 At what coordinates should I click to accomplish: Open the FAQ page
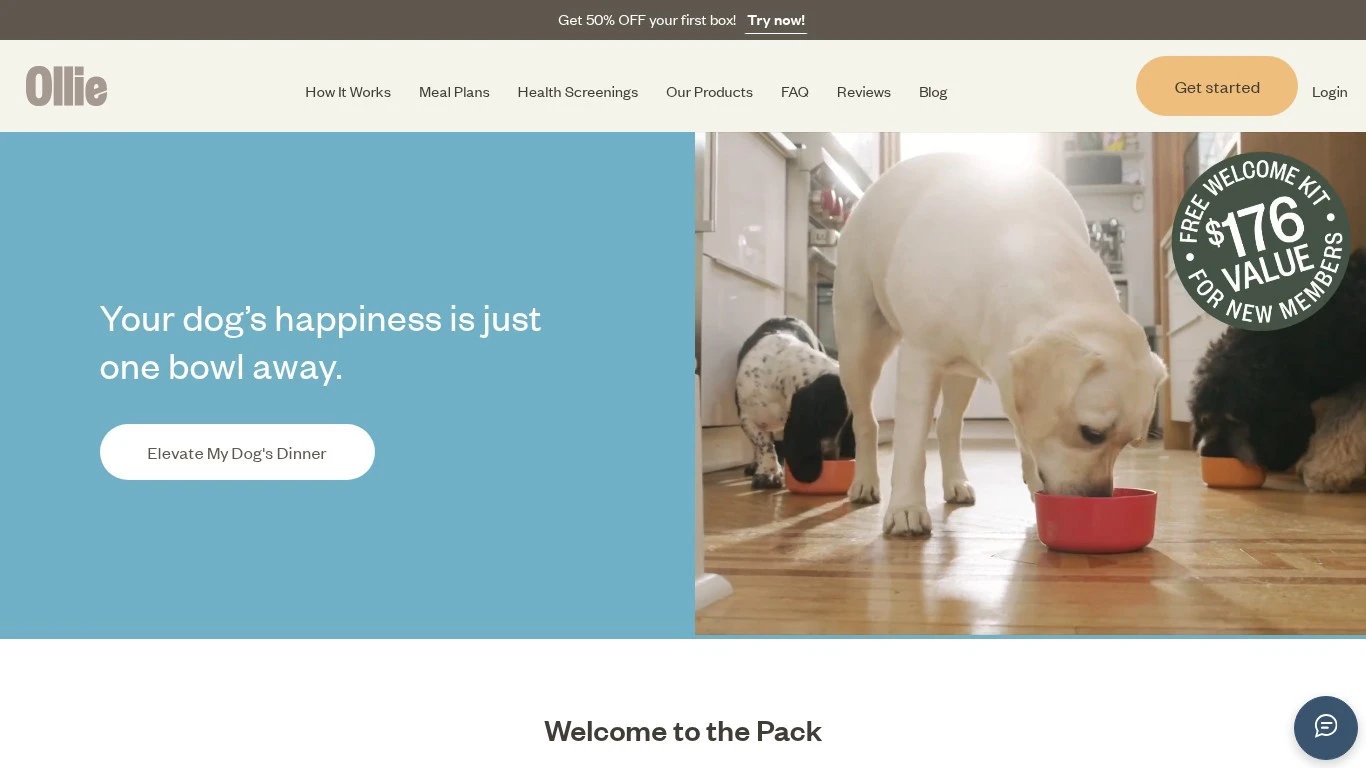click(795, 92)
